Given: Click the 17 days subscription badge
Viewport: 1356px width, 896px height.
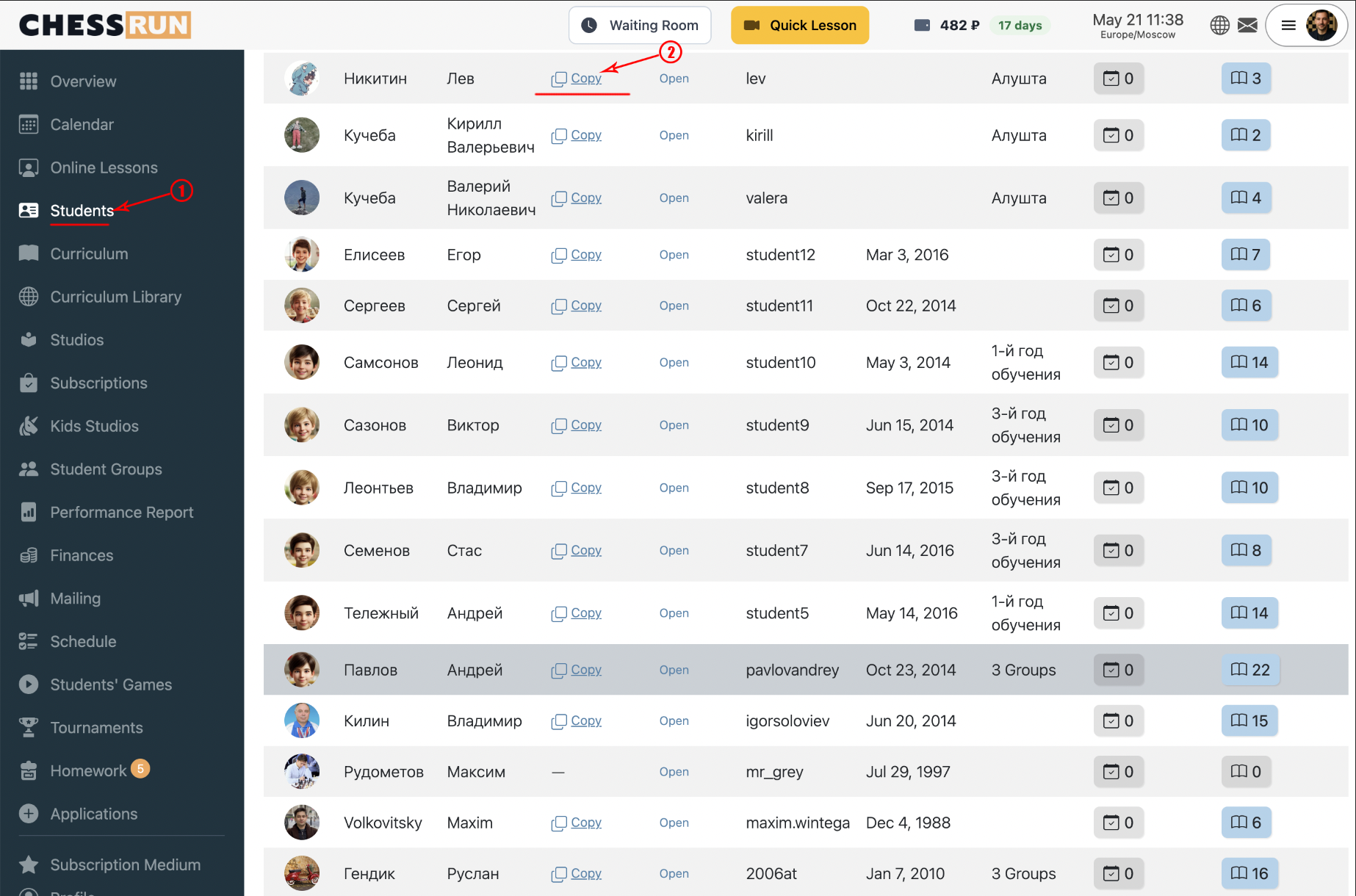Looking at the screenshot, I should [1020, 25].
